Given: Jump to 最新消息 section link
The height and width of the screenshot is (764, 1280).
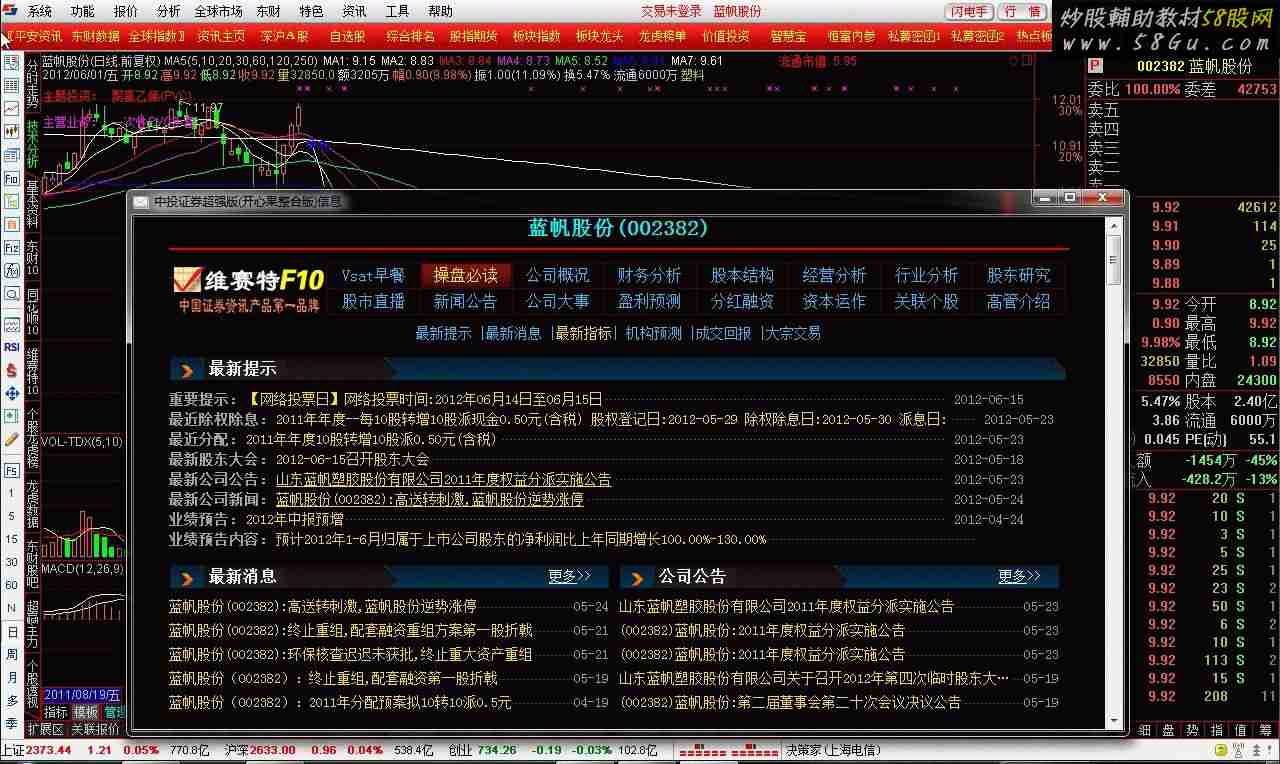Looking at the screenshot, I should click(513, 333).
